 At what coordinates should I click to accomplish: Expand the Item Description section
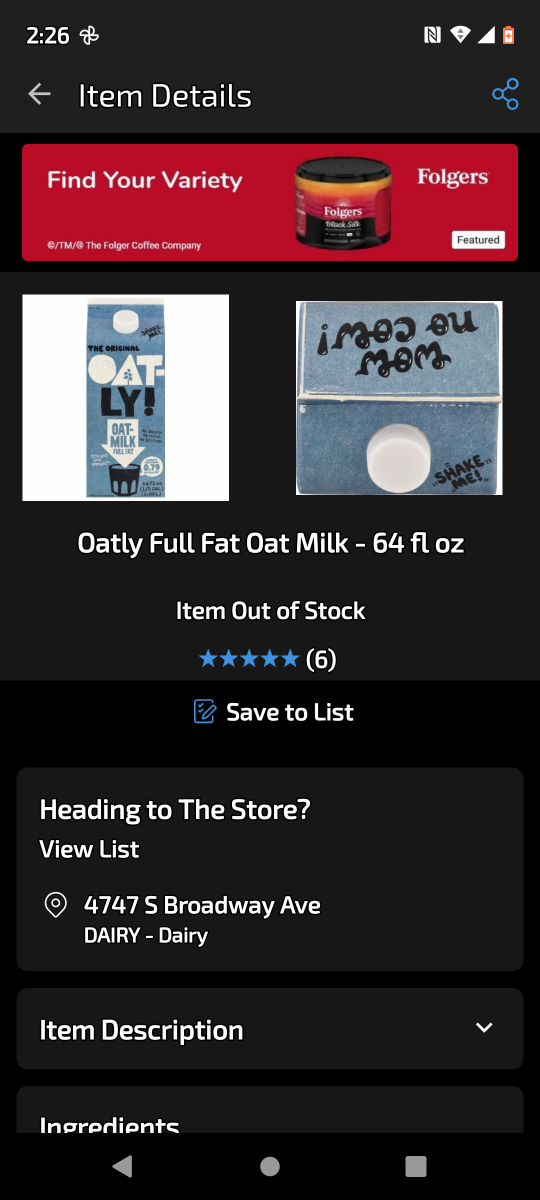pos(270,1029)
